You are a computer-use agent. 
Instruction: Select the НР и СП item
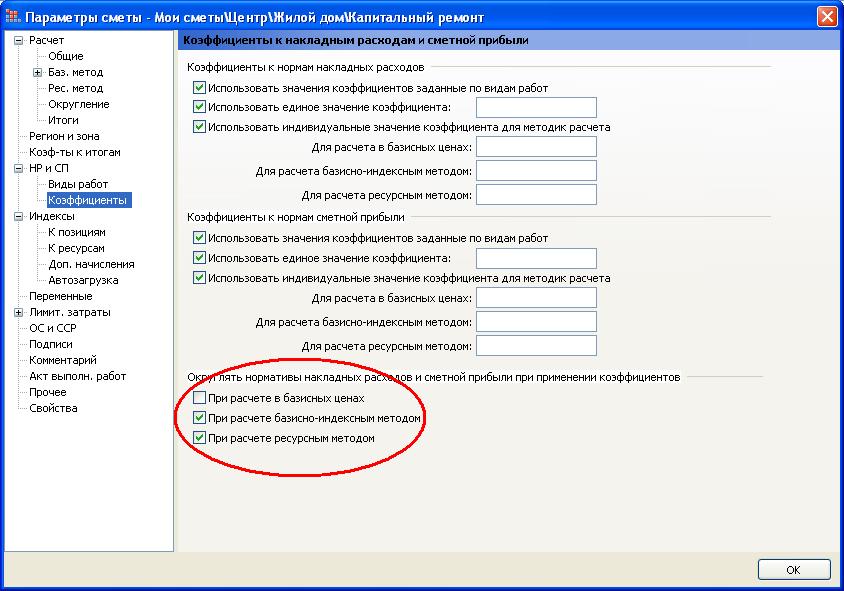[49, 168]
